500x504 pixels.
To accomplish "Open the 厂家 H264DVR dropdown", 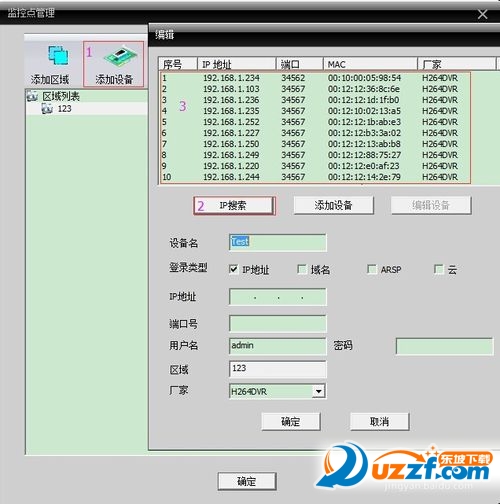I will click(318, 391).
